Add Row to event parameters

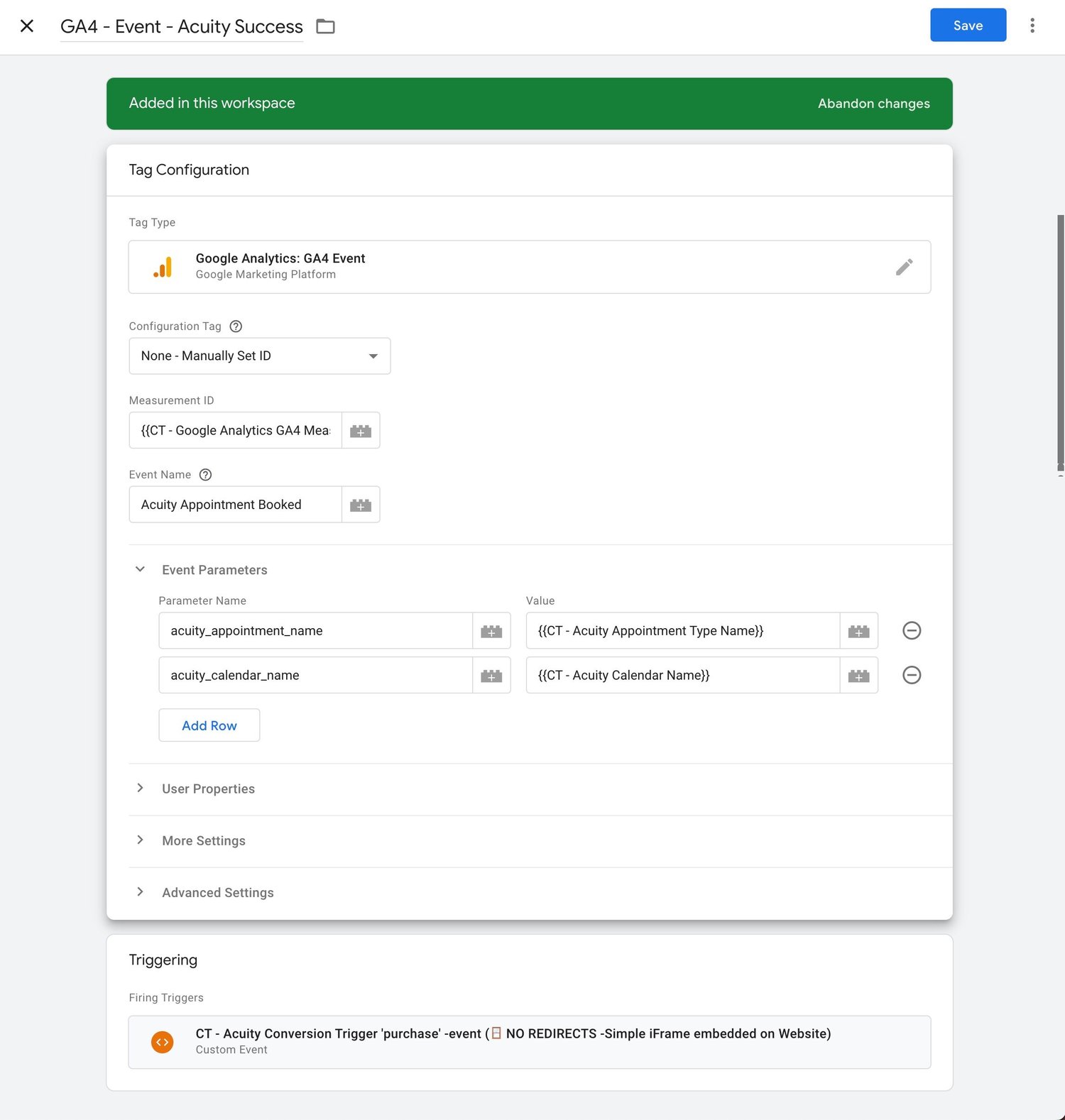(x=209, y=725)
